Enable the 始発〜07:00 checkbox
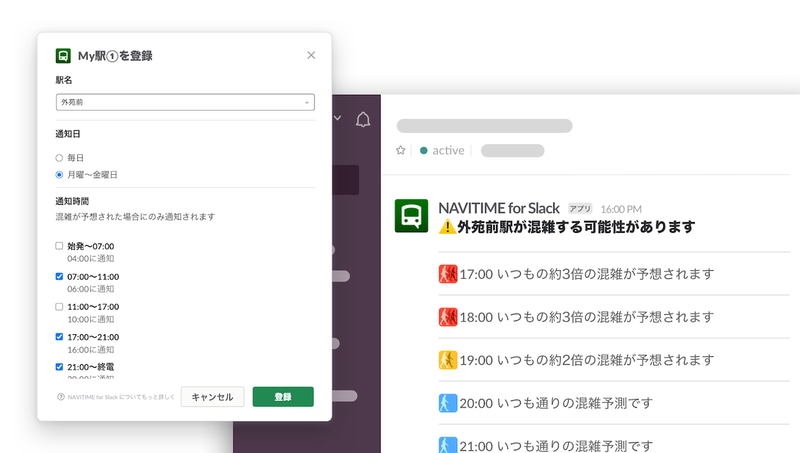Screen dimensions: 800x453 59,246
